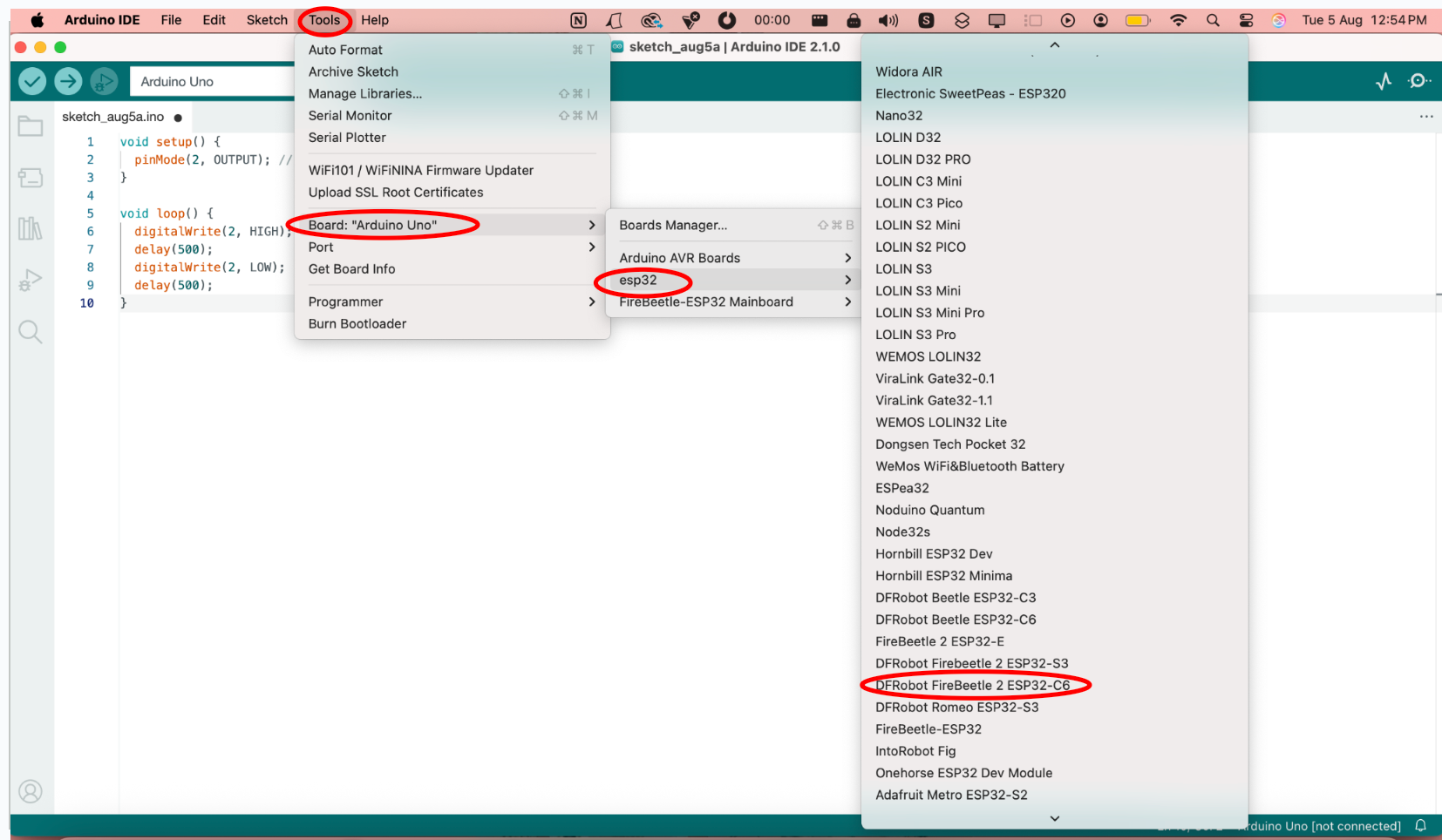
Task: Select Auto Format menu item
Action: pyautogui.click(x=452, y=50)
